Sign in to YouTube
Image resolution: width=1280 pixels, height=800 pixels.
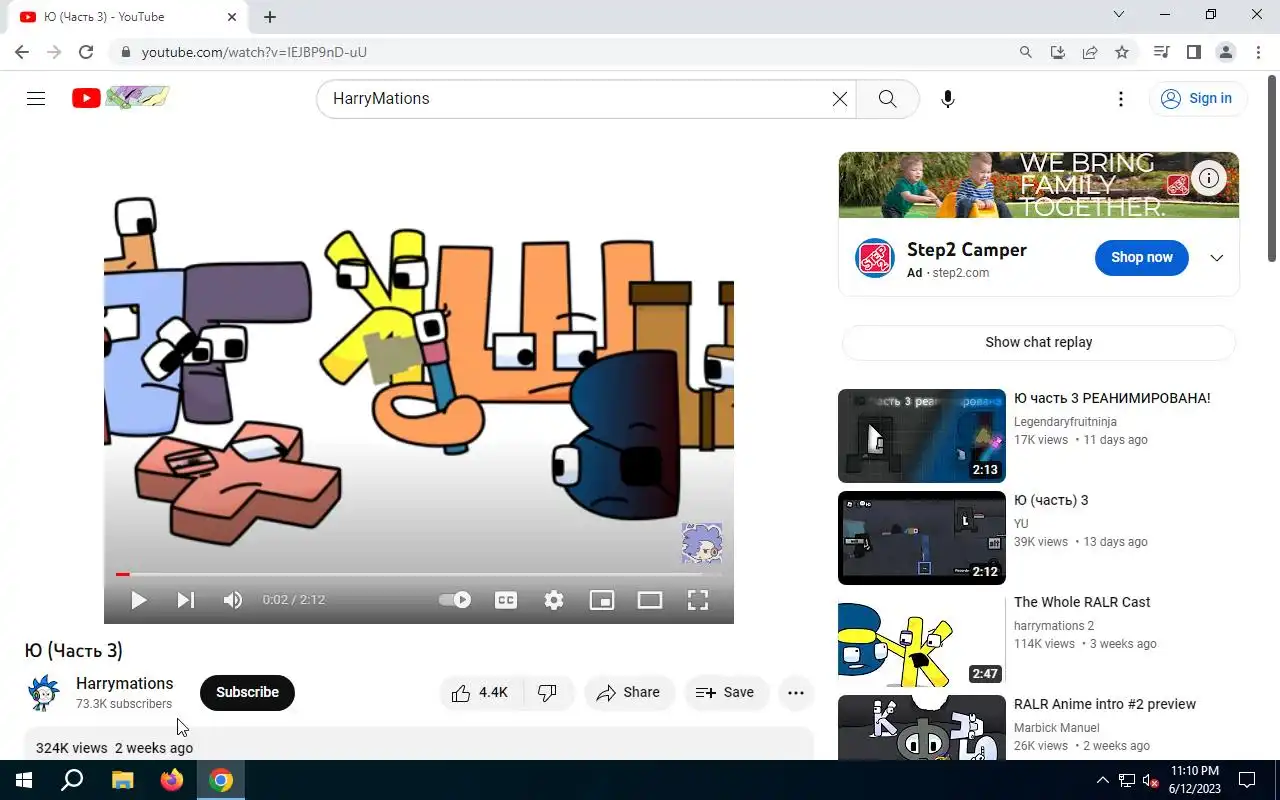[x=1197, y=98]
